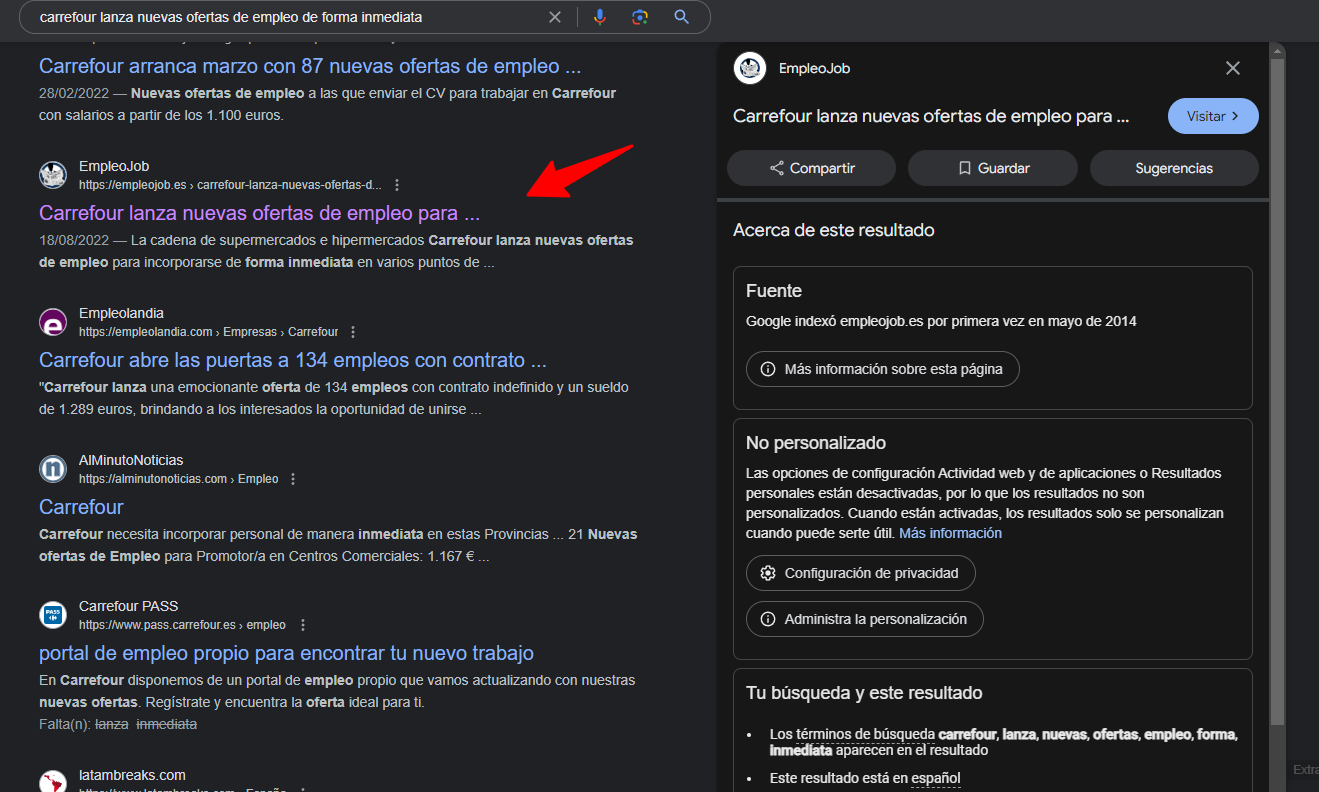Click the www.pass.carrefour.es URL breadcrumb
This screenshot has width=1319, height=792.
click(x=182, y=625)
